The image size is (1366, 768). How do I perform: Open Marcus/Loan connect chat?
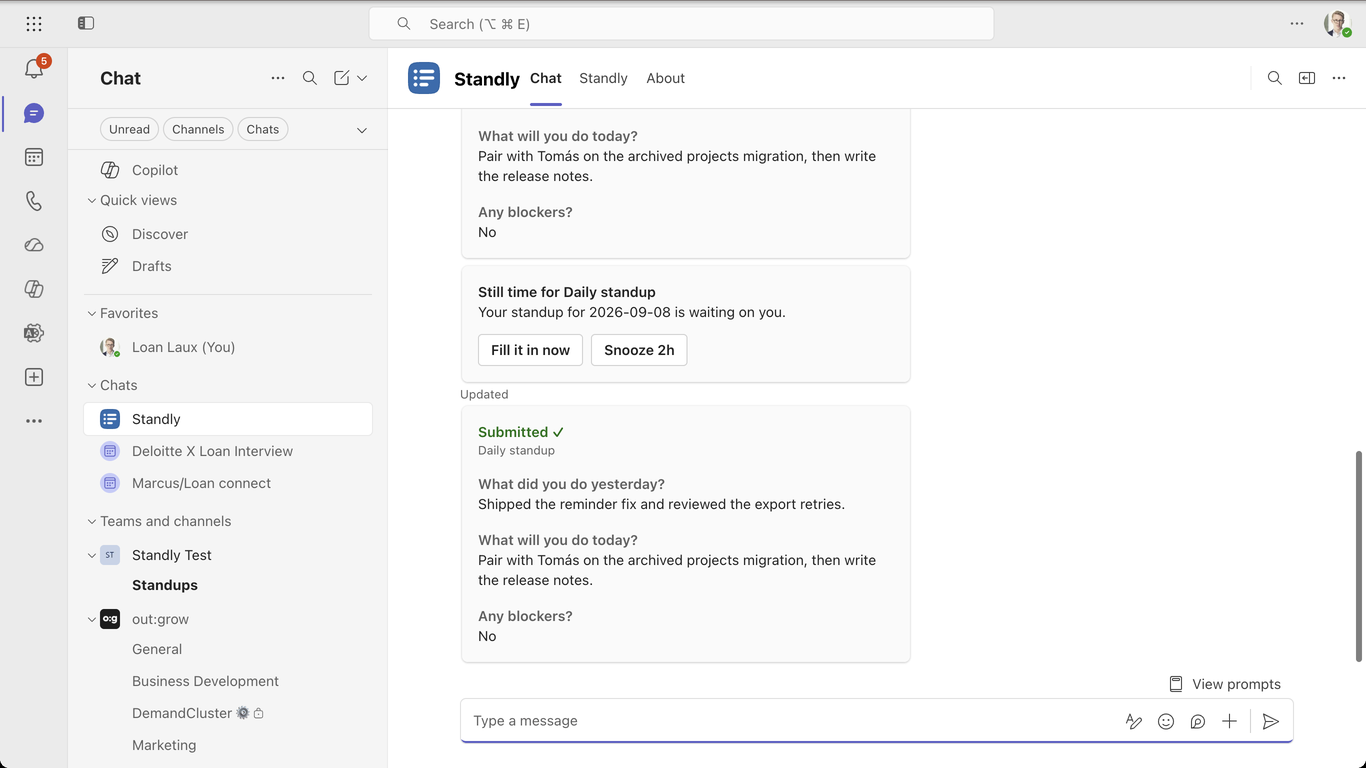pyautogui.click(x=228, y=483)
